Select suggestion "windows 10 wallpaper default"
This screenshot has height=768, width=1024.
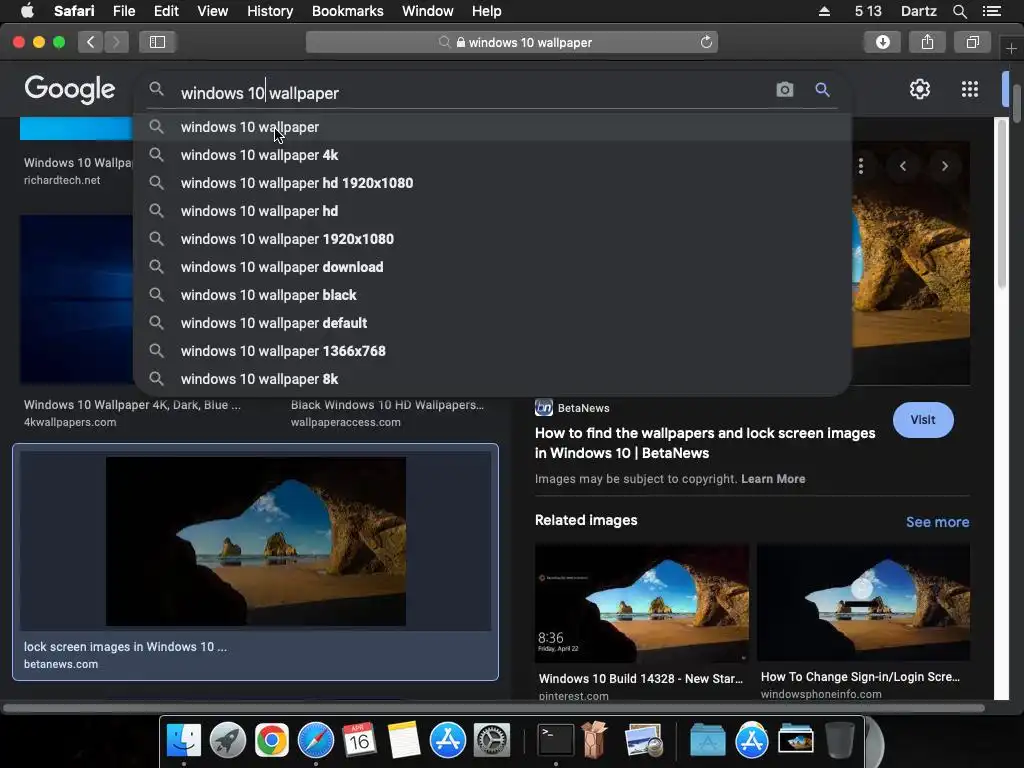[x=492, y=323]
